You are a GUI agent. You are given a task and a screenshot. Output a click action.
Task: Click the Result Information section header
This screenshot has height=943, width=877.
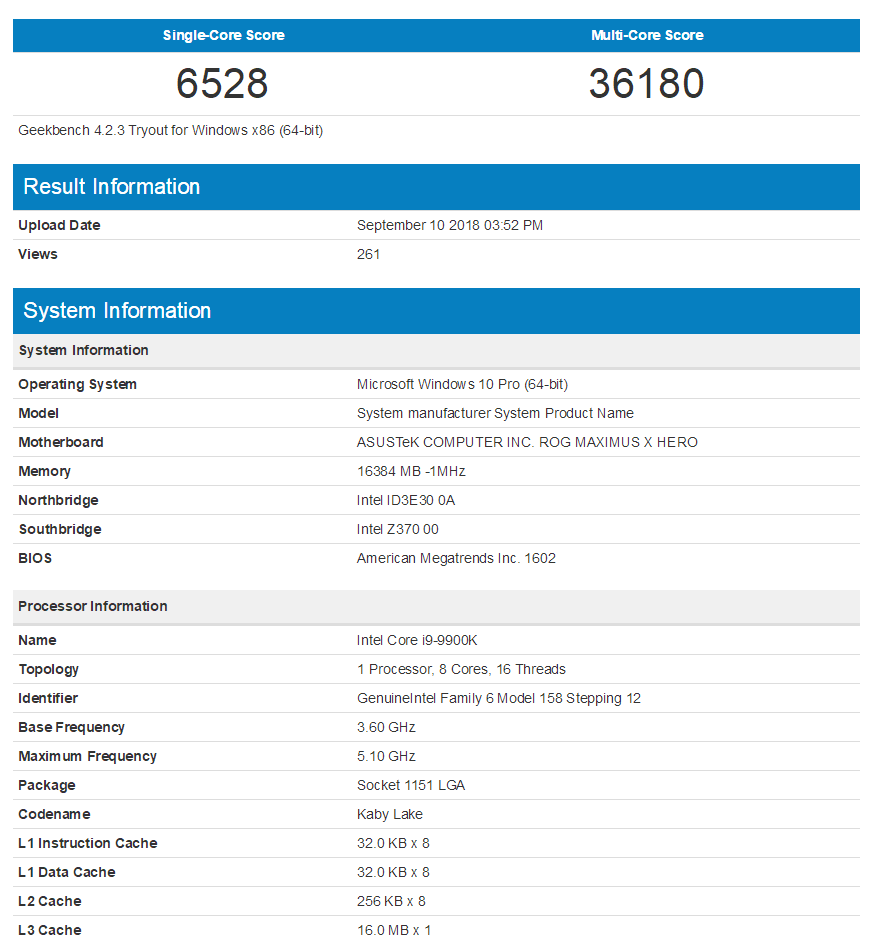click(436, 187)
